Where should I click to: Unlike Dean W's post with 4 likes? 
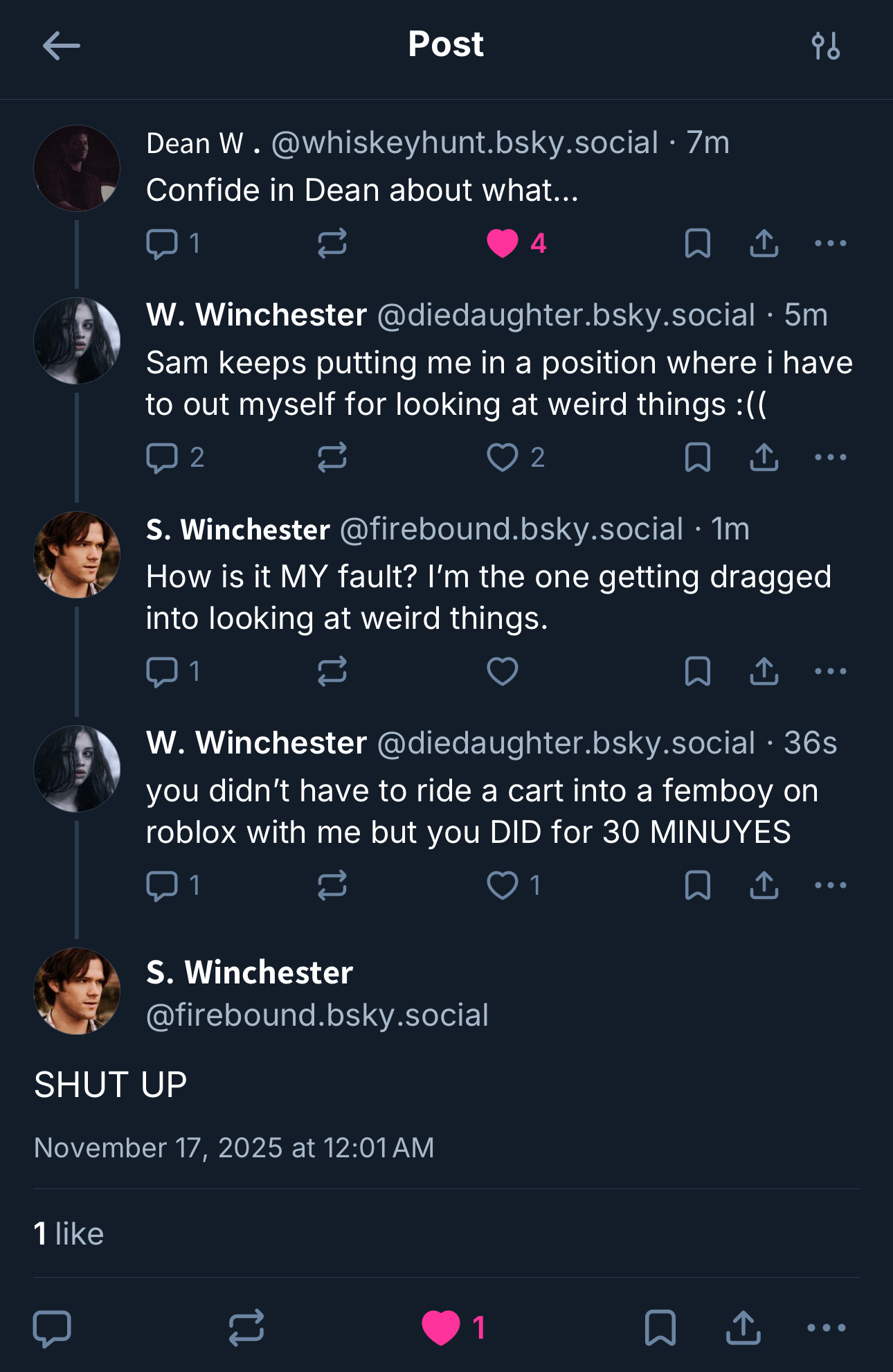tap(503, 244)
